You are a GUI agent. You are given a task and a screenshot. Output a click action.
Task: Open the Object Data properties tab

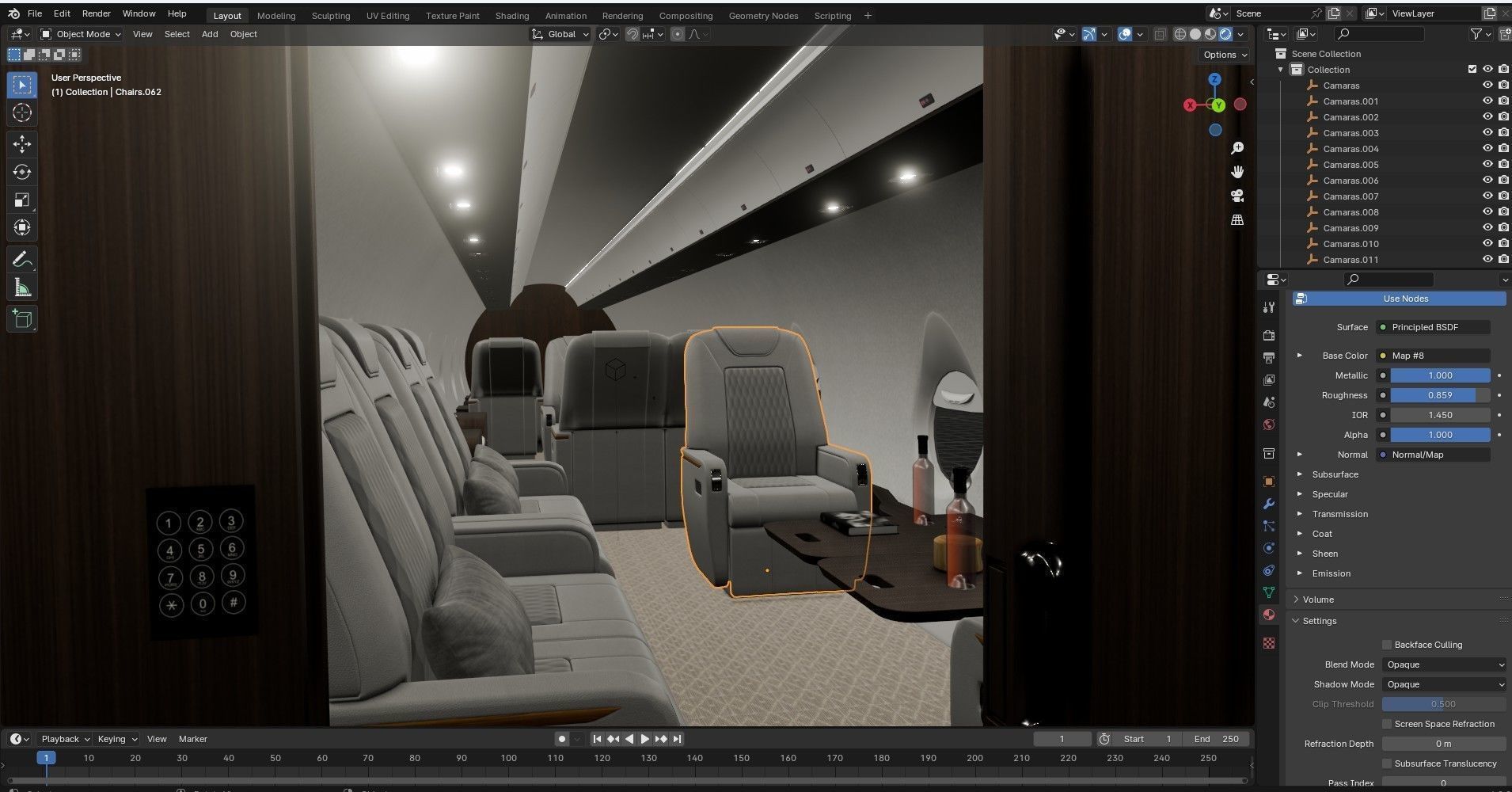coord(1269,592)
